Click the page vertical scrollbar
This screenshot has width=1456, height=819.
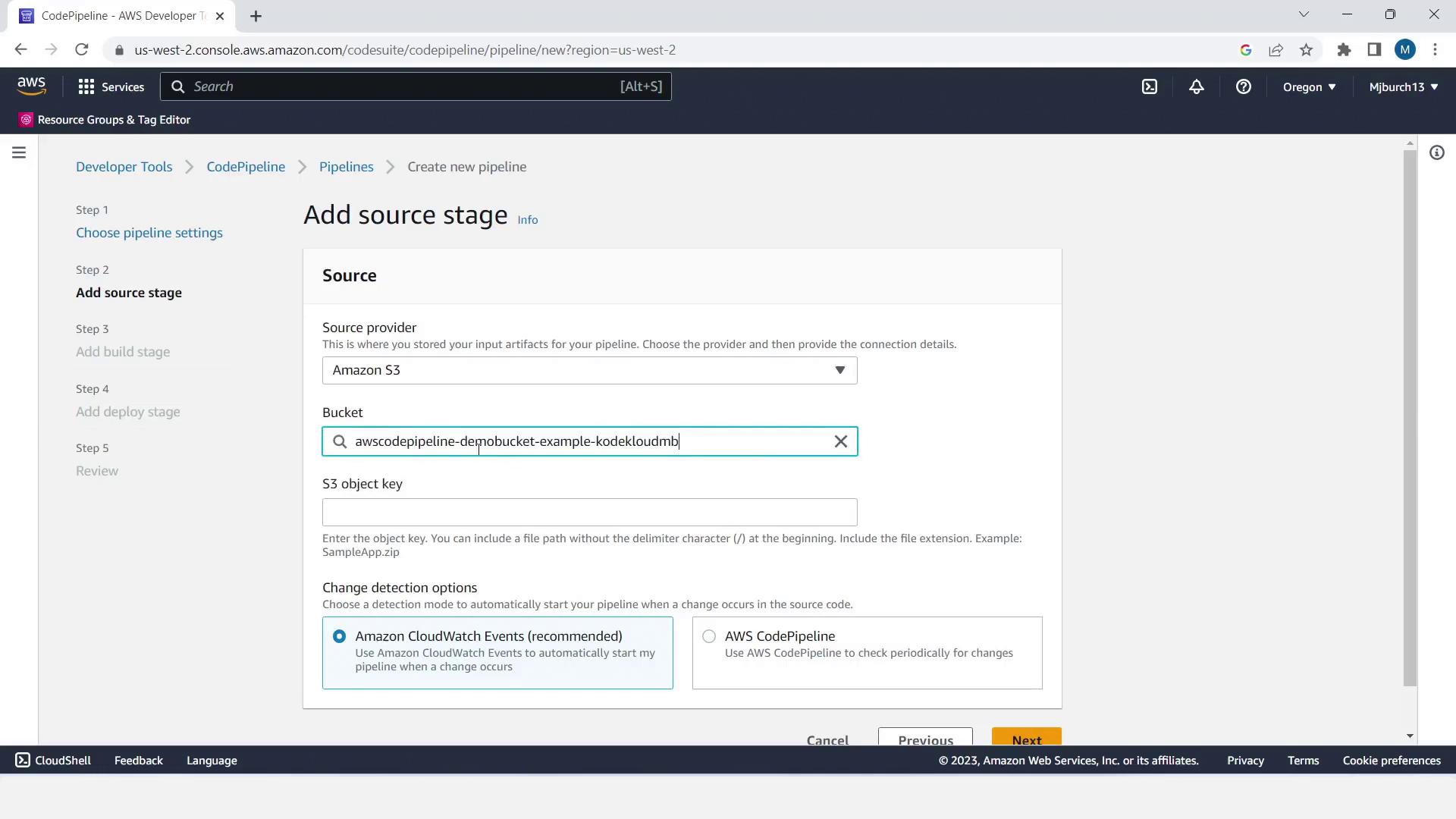(x=1410, y=417)
